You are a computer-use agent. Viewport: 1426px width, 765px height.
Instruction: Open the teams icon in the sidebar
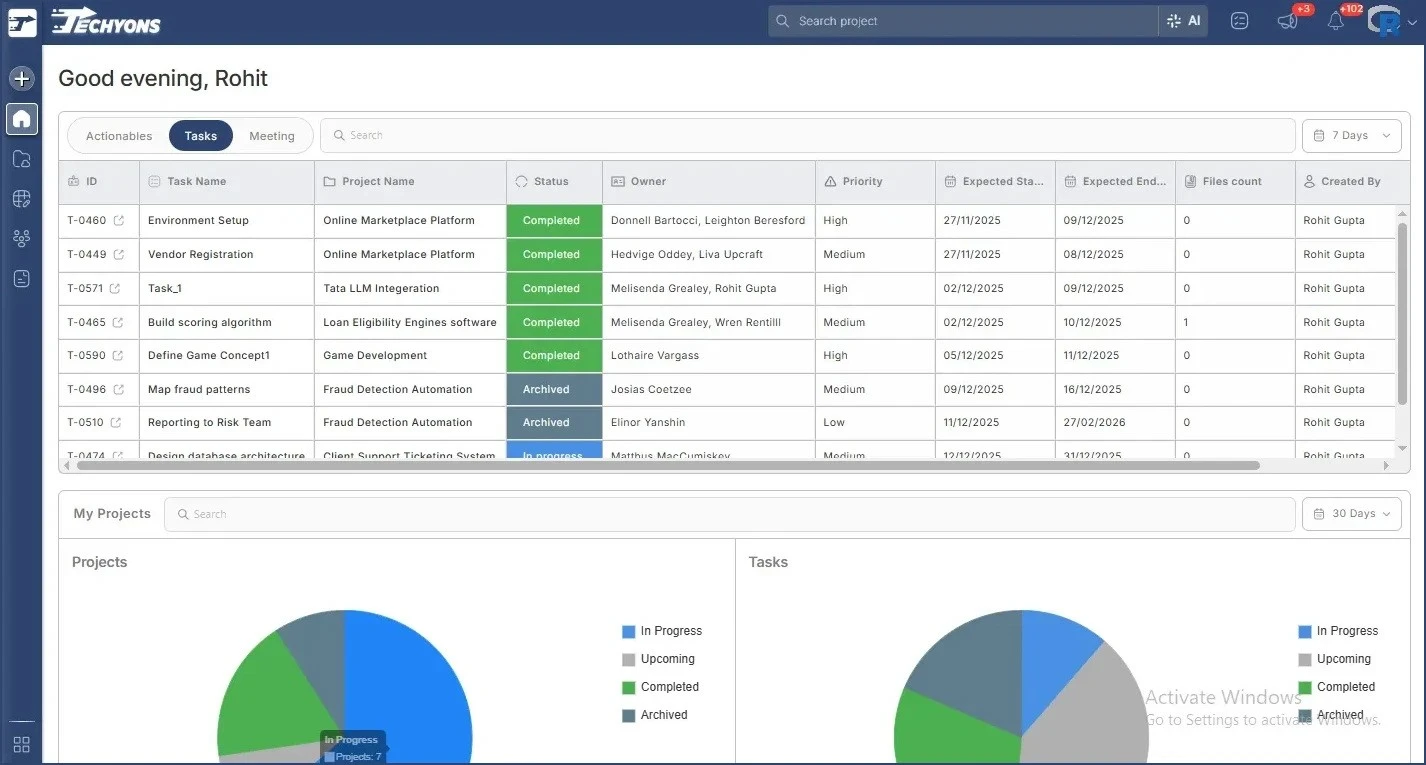tap(21, 238)
